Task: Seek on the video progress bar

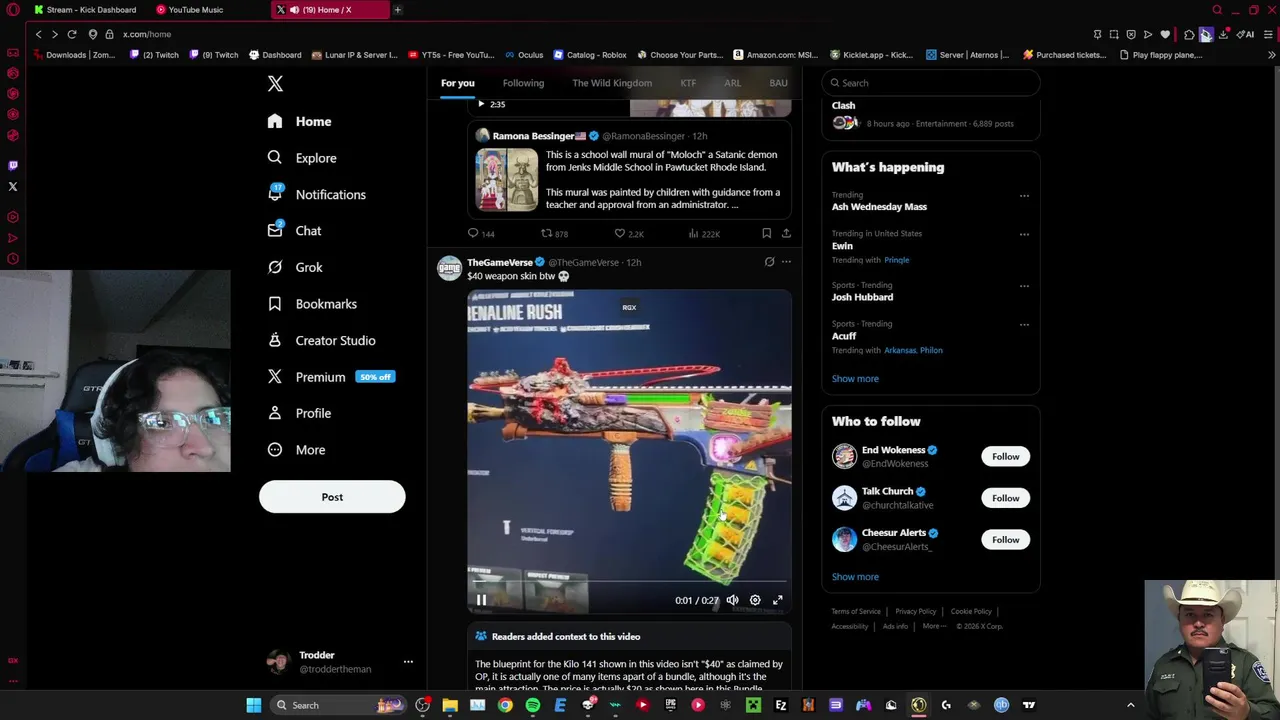Action: coord(629,581)
